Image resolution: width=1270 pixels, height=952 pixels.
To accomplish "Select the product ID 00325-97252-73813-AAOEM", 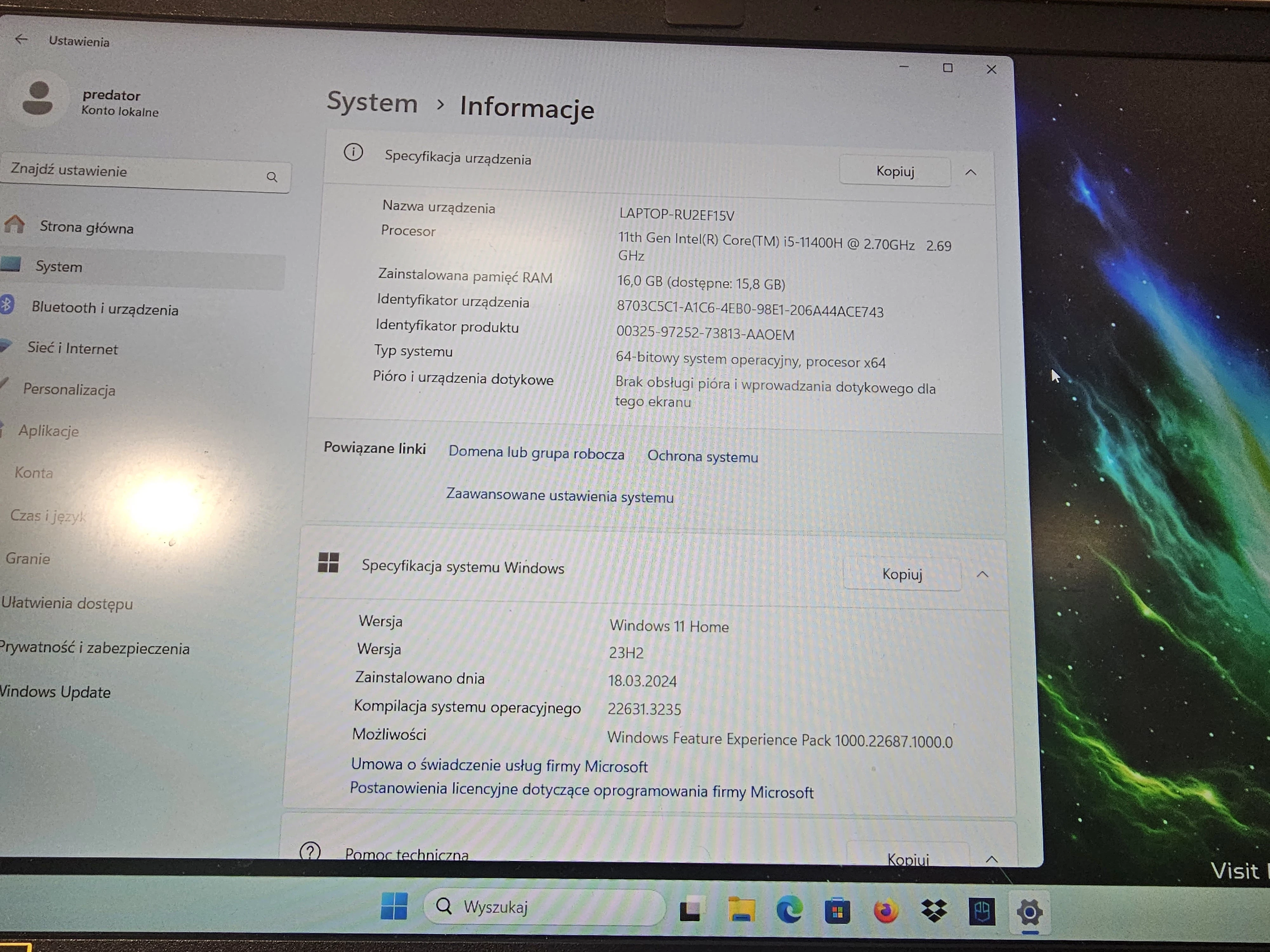I will 705,334.
